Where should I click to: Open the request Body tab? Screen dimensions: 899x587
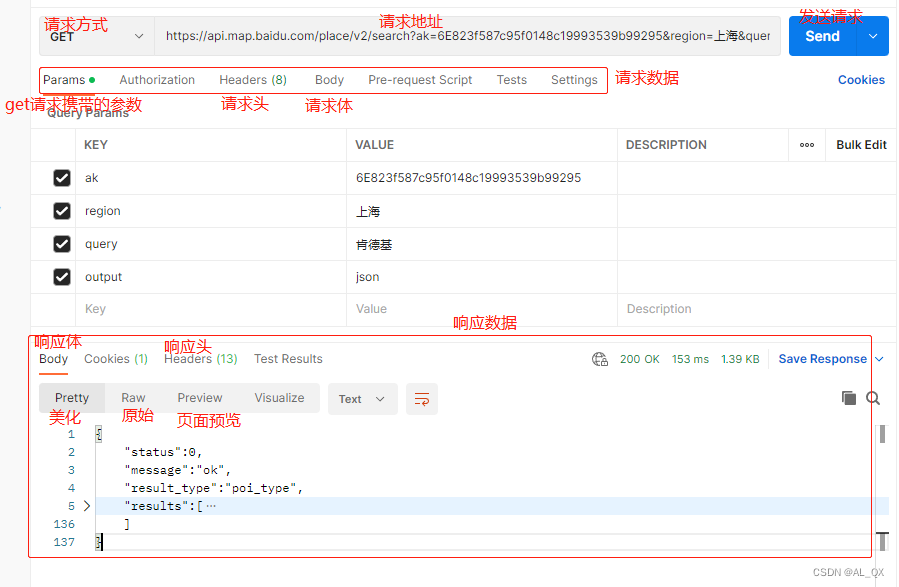329,80
